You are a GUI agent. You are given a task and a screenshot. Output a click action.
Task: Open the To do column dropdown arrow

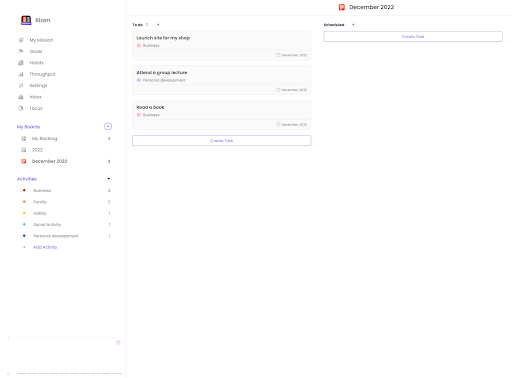pyautogui.click(x=158, y=25)
